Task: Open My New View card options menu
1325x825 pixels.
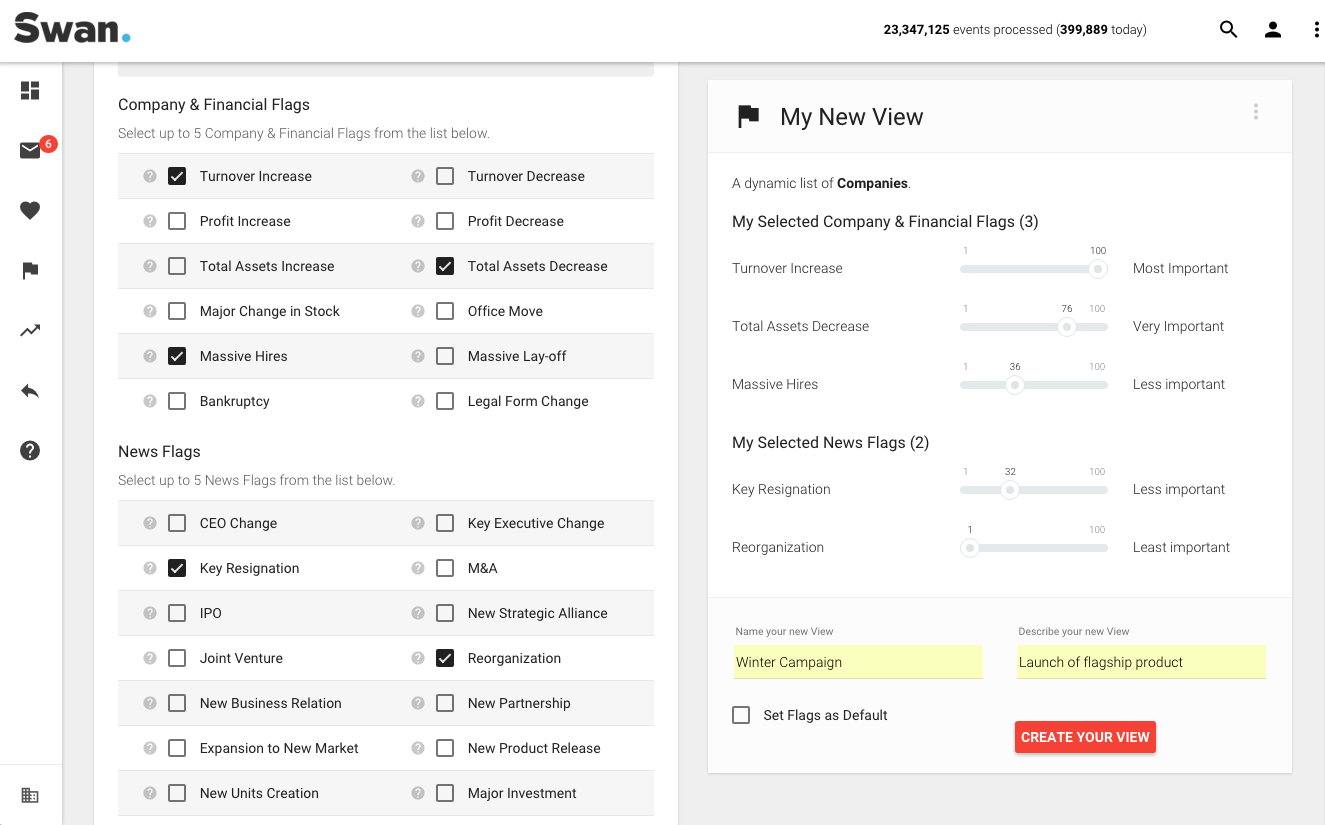Action: tap(1256, 112)
